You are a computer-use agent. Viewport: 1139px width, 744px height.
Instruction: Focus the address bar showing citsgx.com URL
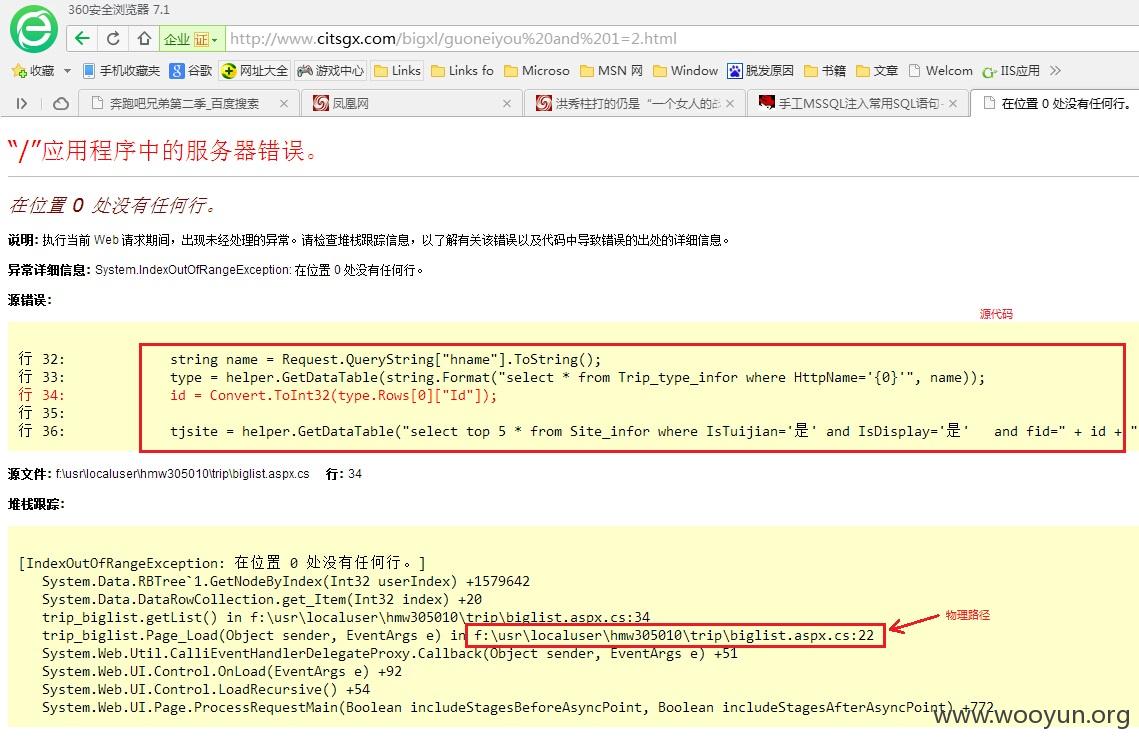(x=681, y=39)
